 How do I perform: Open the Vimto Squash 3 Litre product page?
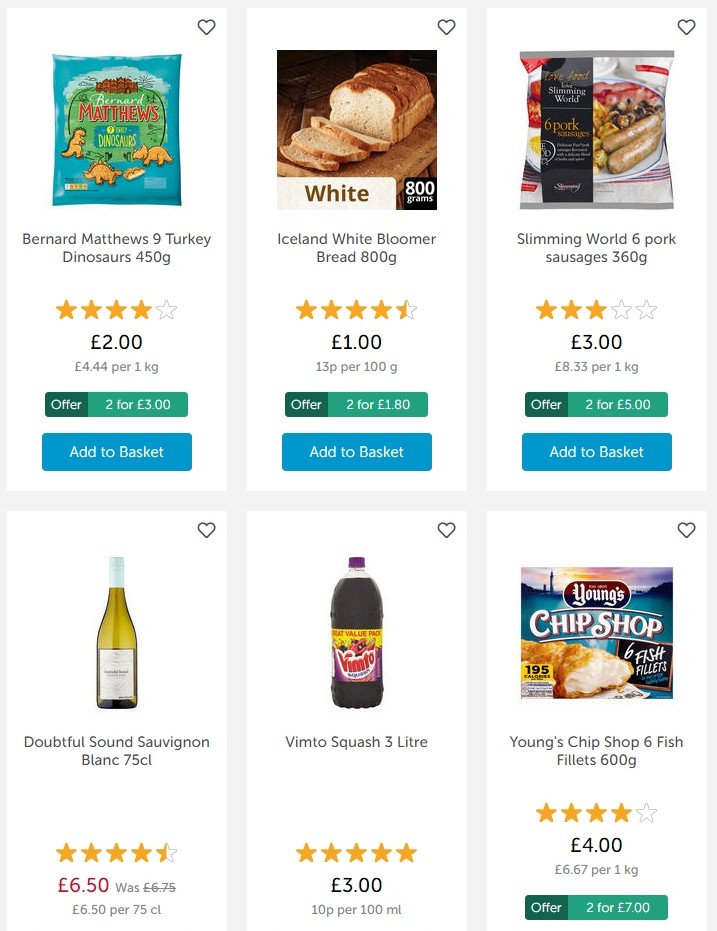356,742
